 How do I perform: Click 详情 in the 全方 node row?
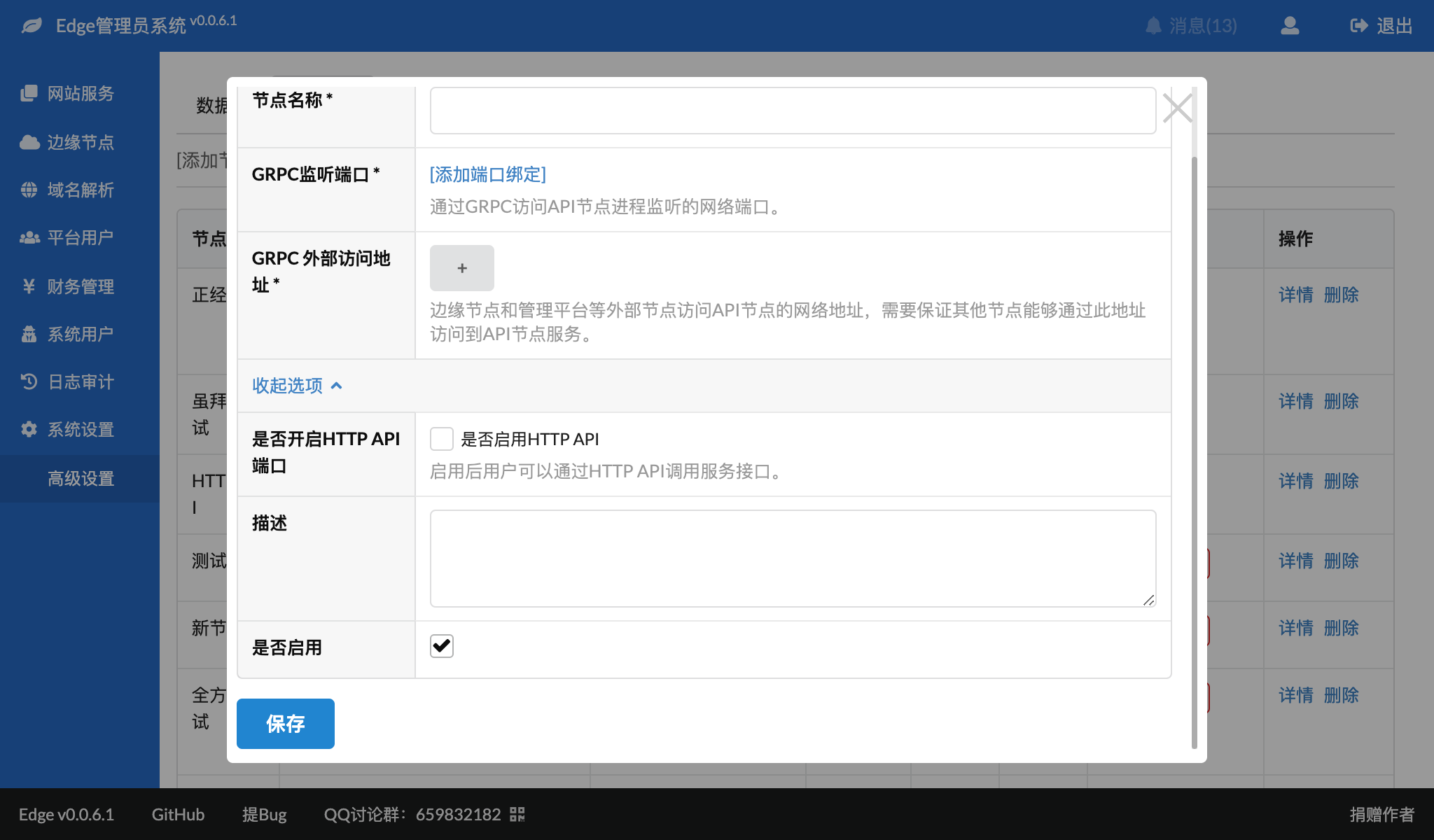pyautogui.click(x=1296, y=695)
